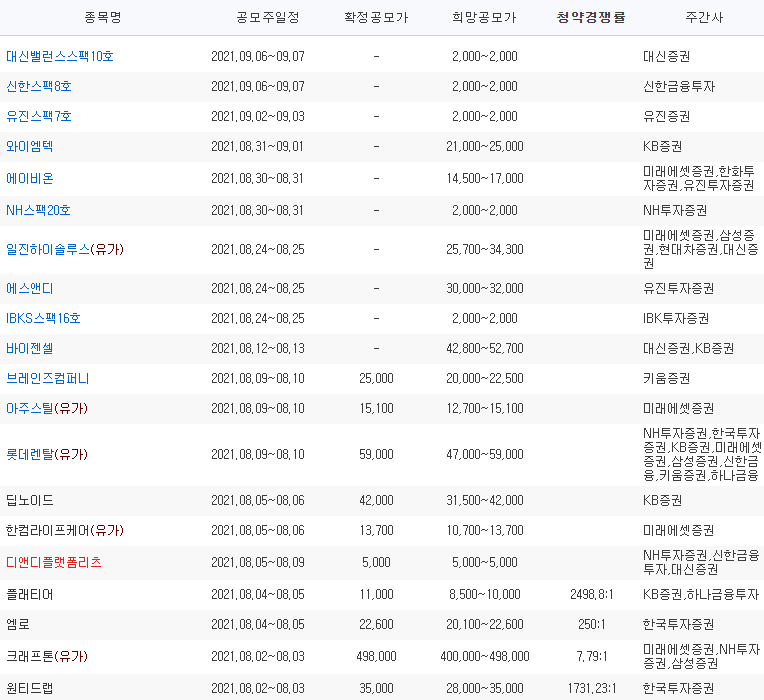The height and width of the screenshot is (700, 764).
Task: Click the 종목명 column header
Action: coord(102,18)
